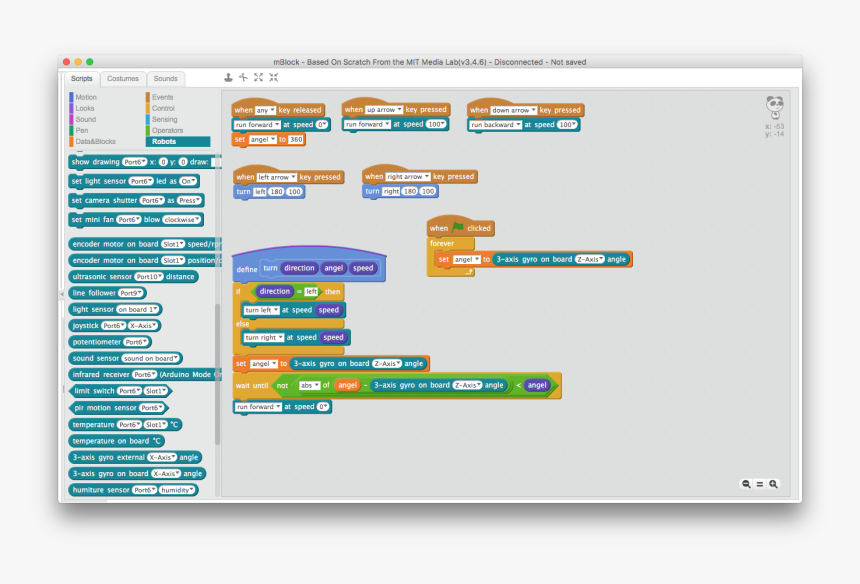Open the Costumes tab
This screenshot has height=584, width=860.
pos(123,79)
